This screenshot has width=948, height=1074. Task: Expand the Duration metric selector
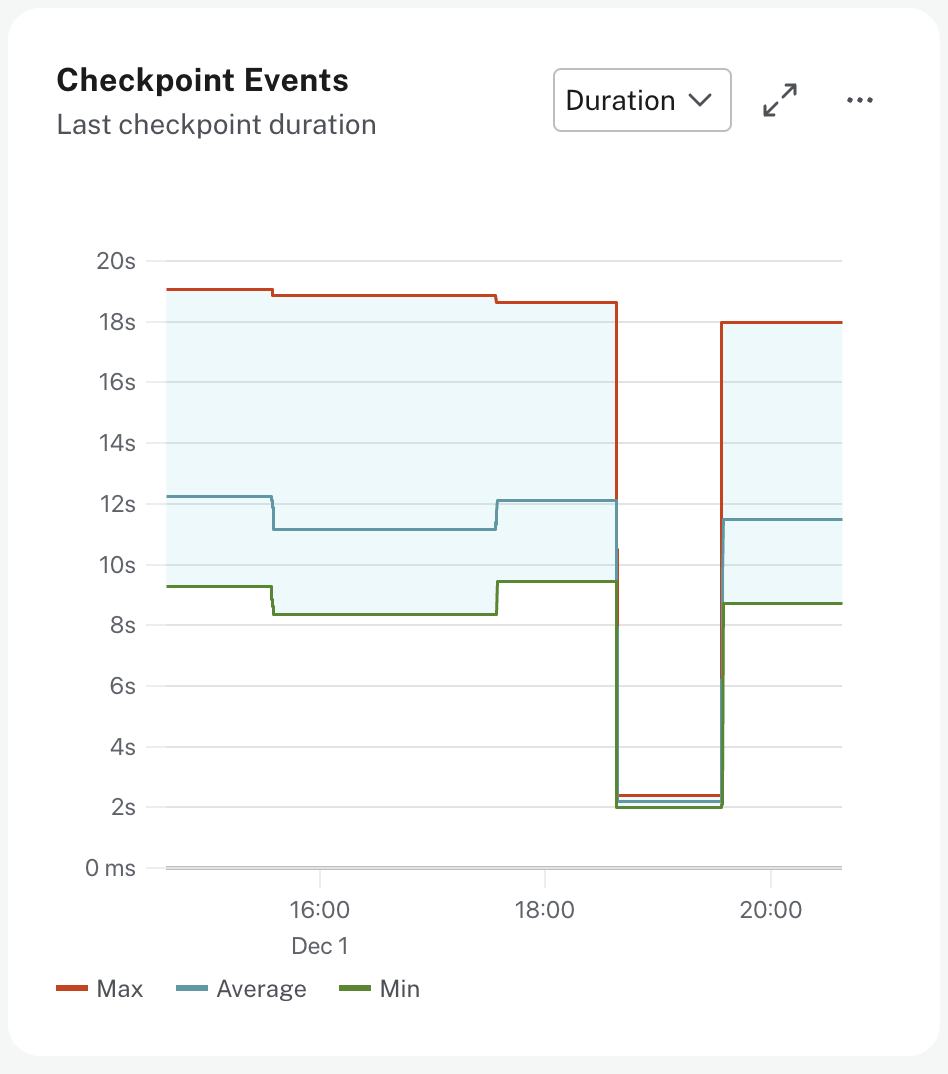642,100
